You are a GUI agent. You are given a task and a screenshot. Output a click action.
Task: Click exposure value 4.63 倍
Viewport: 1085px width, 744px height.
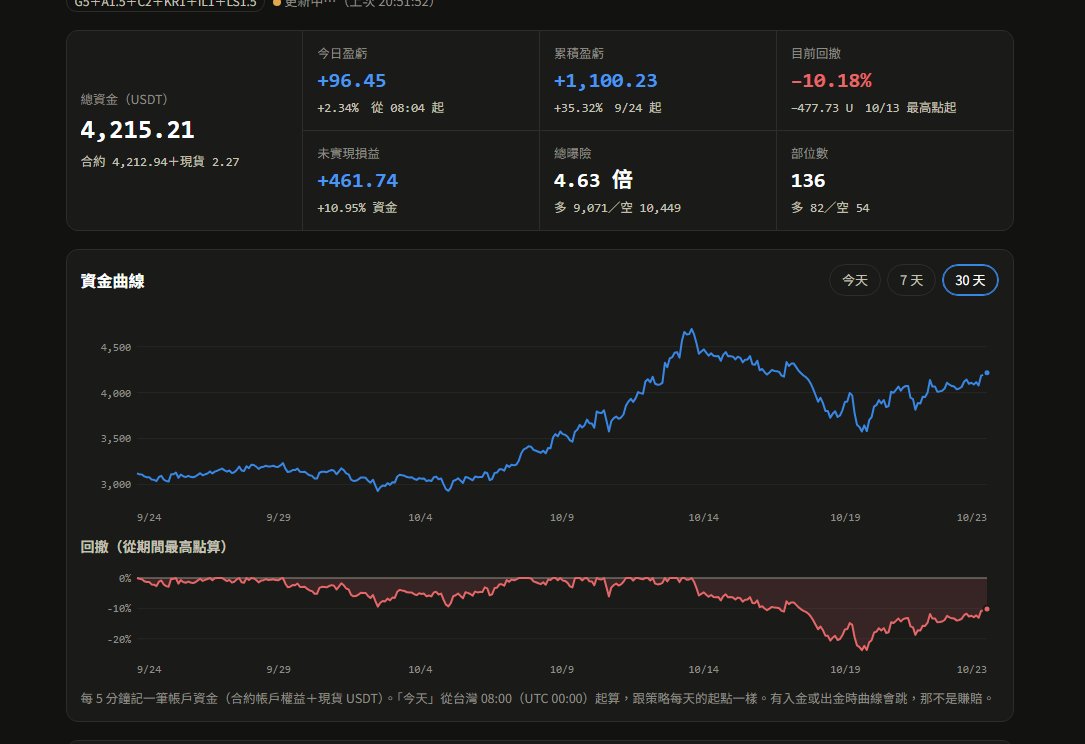click(x=594, y=181)
